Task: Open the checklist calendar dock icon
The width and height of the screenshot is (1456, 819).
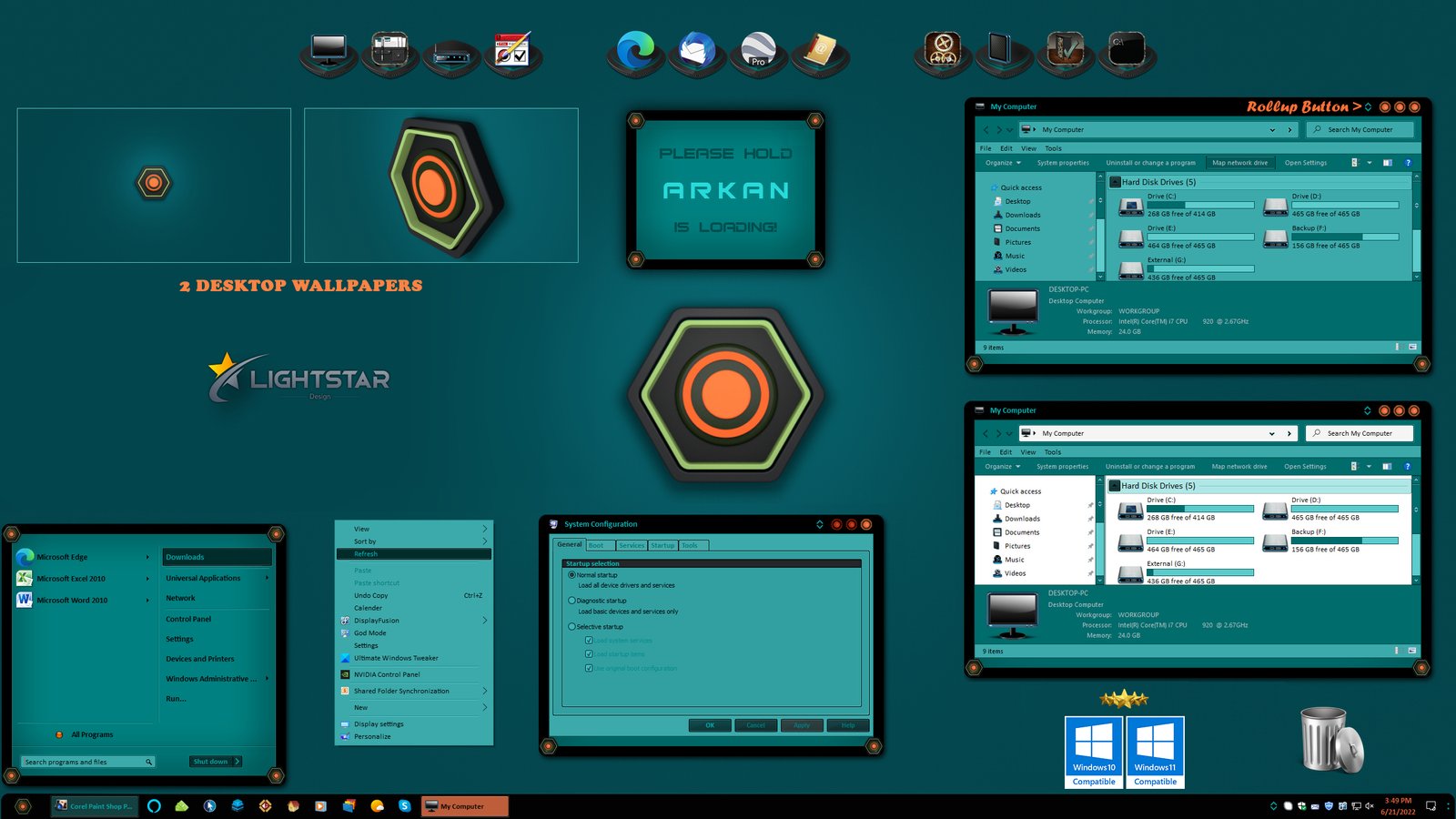Action: coord(512,49)
